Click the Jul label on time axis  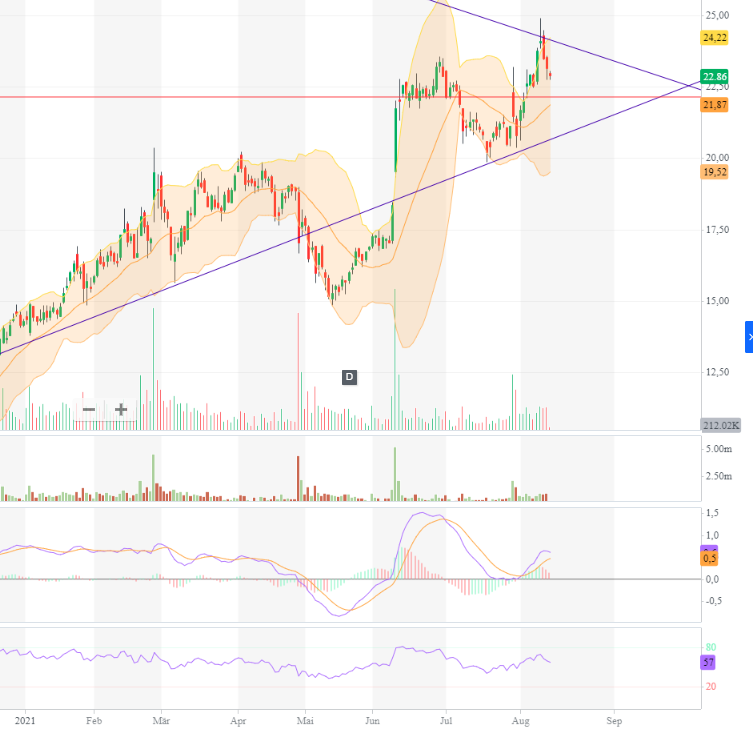(446, 721)
